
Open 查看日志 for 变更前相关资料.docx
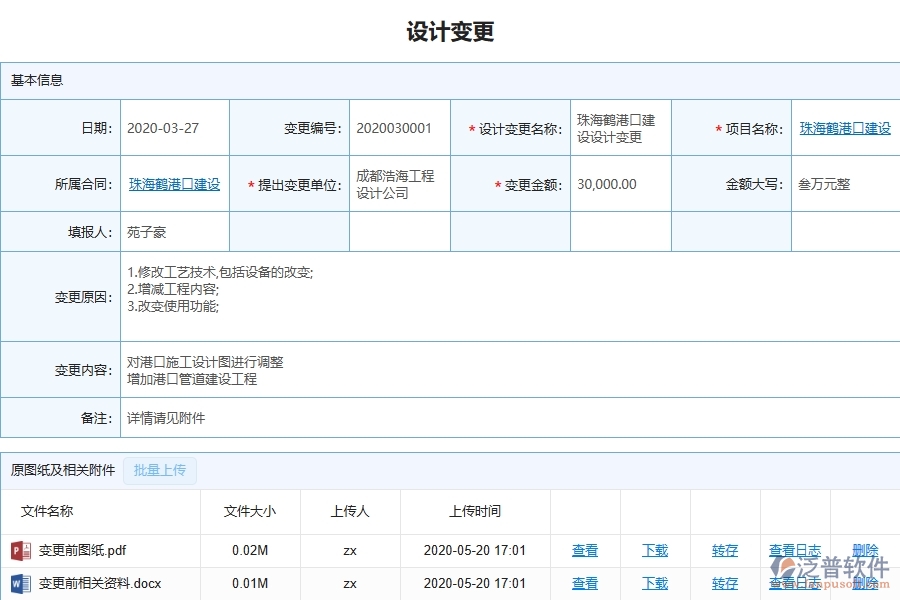[x=793, y=584]
